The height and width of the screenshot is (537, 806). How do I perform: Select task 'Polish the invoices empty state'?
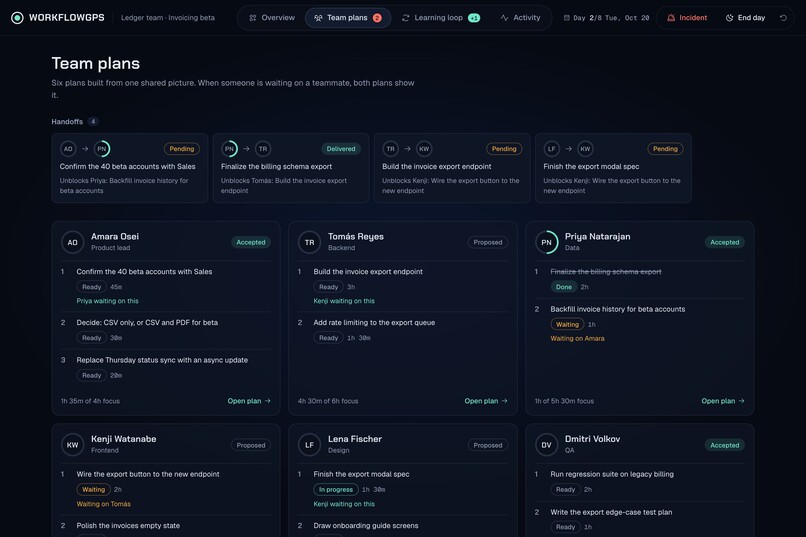(128, 526)
